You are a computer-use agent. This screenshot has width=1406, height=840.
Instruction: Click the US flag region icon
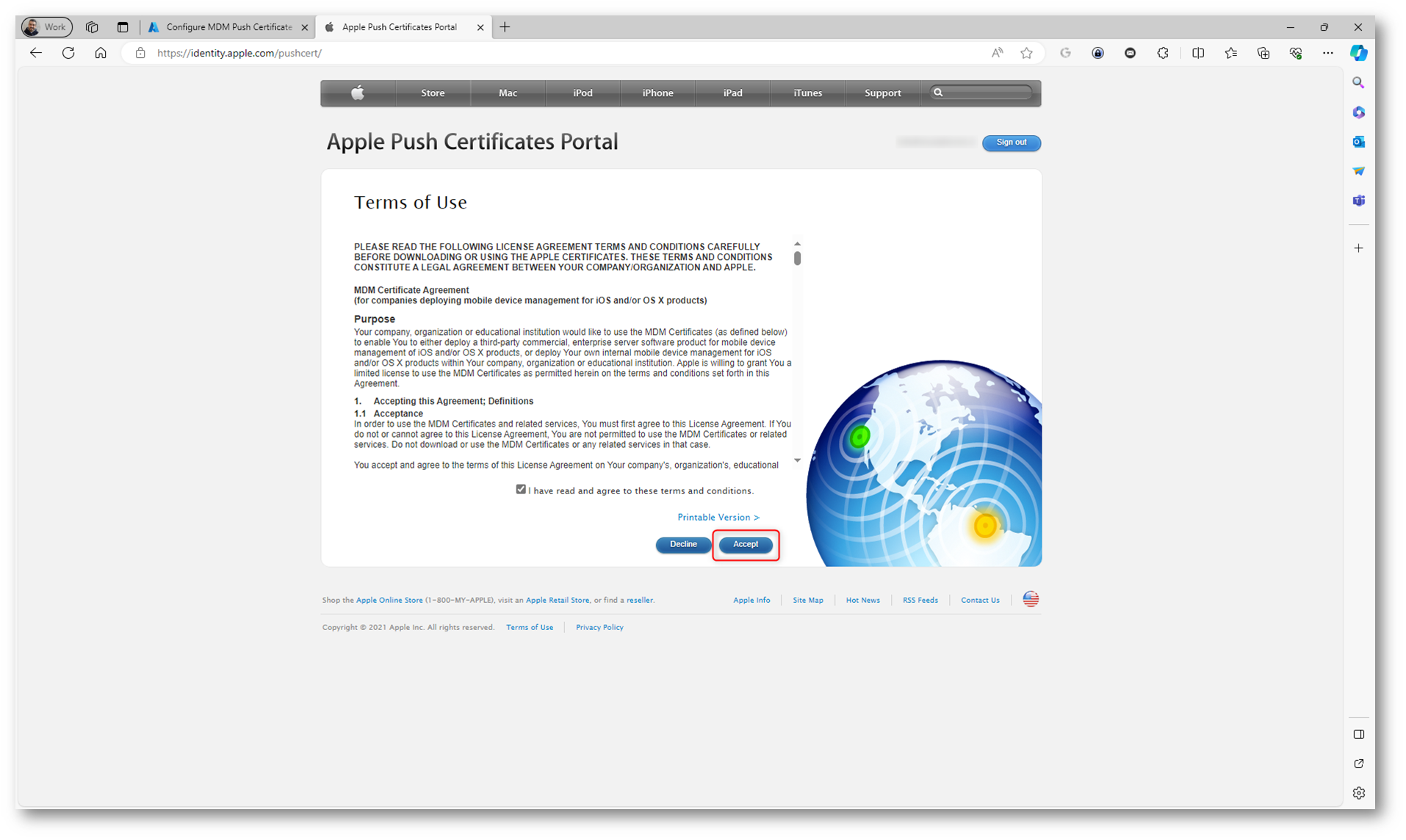(x=1031, y=599)
